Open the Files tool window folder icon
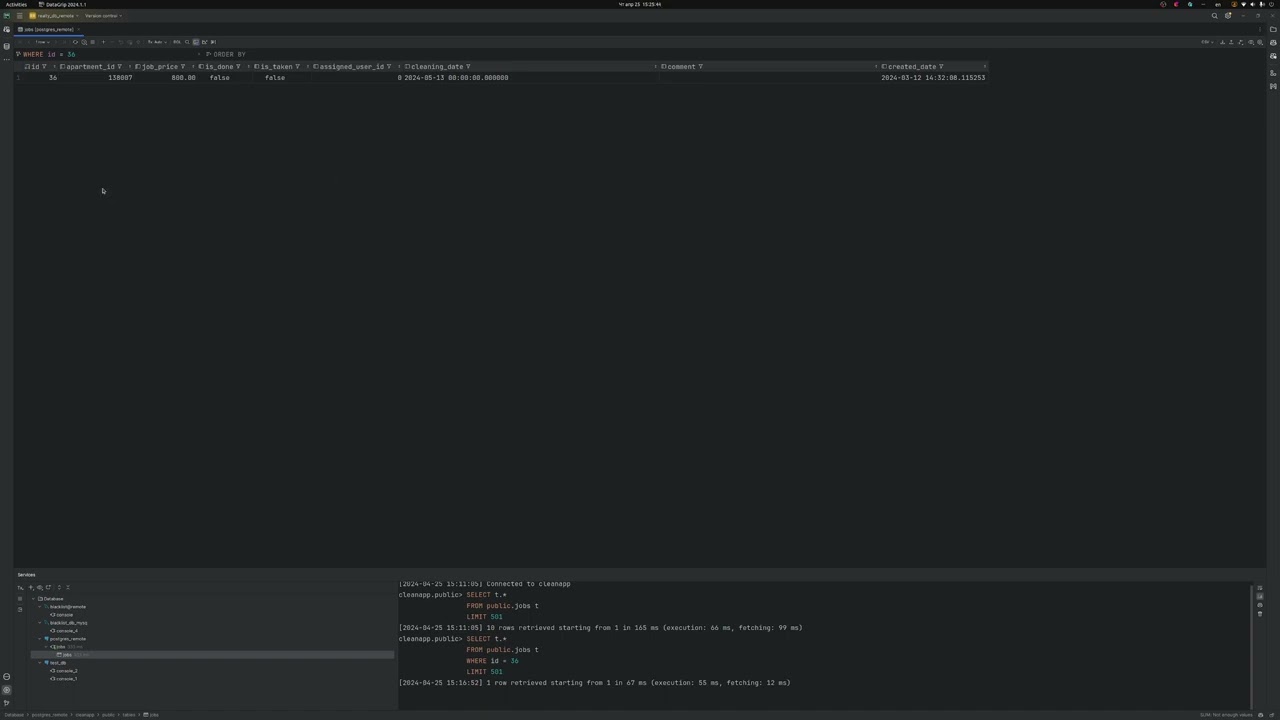The image size is (1280, 720). click(1273, 29)
